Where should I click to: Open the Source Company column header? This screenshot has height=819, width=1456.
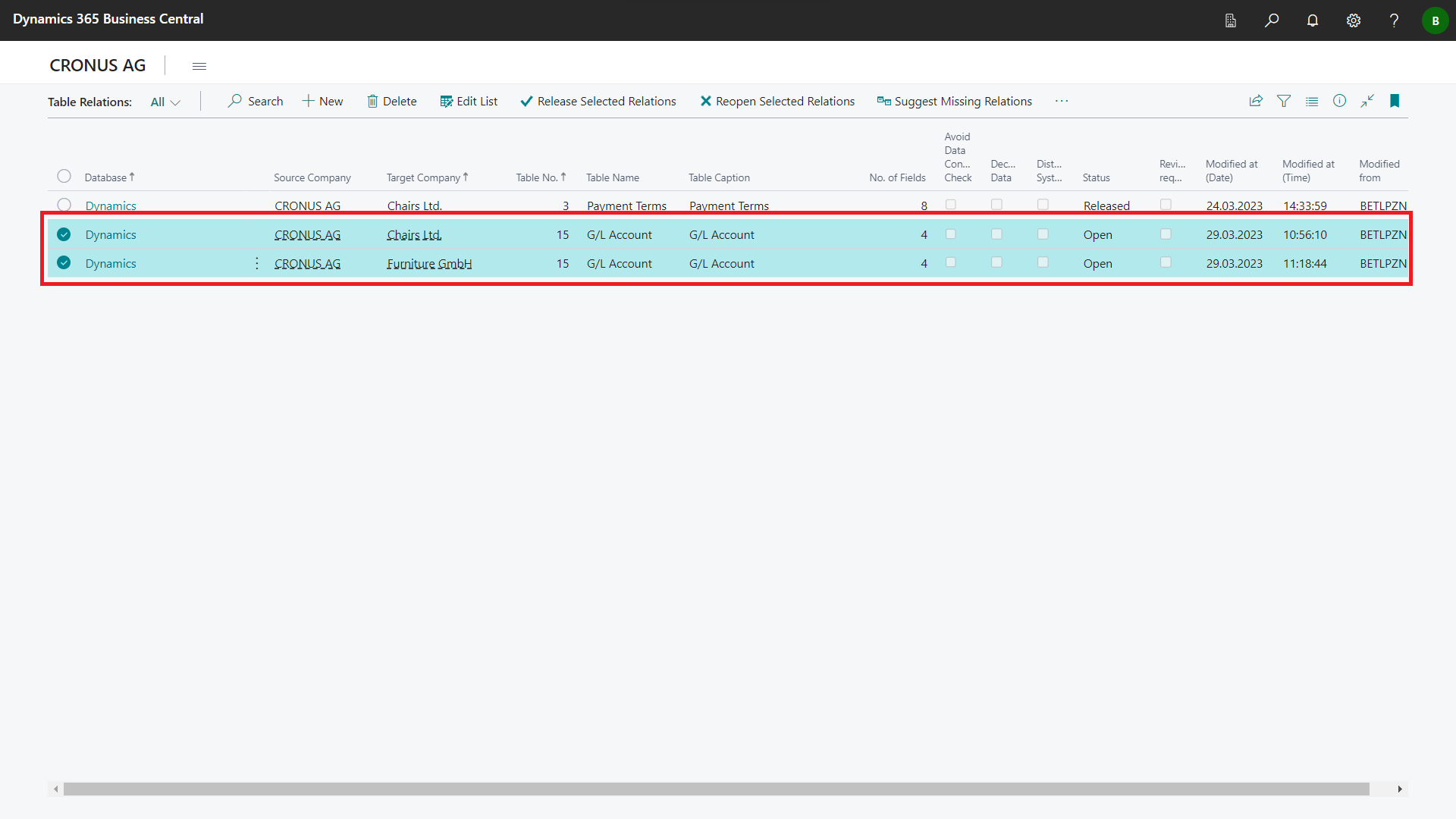312,177
